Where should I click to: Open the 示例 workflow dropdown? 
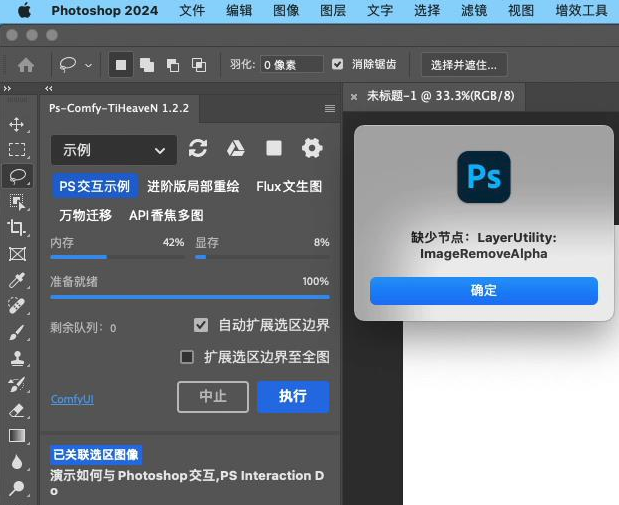(114, 150)
